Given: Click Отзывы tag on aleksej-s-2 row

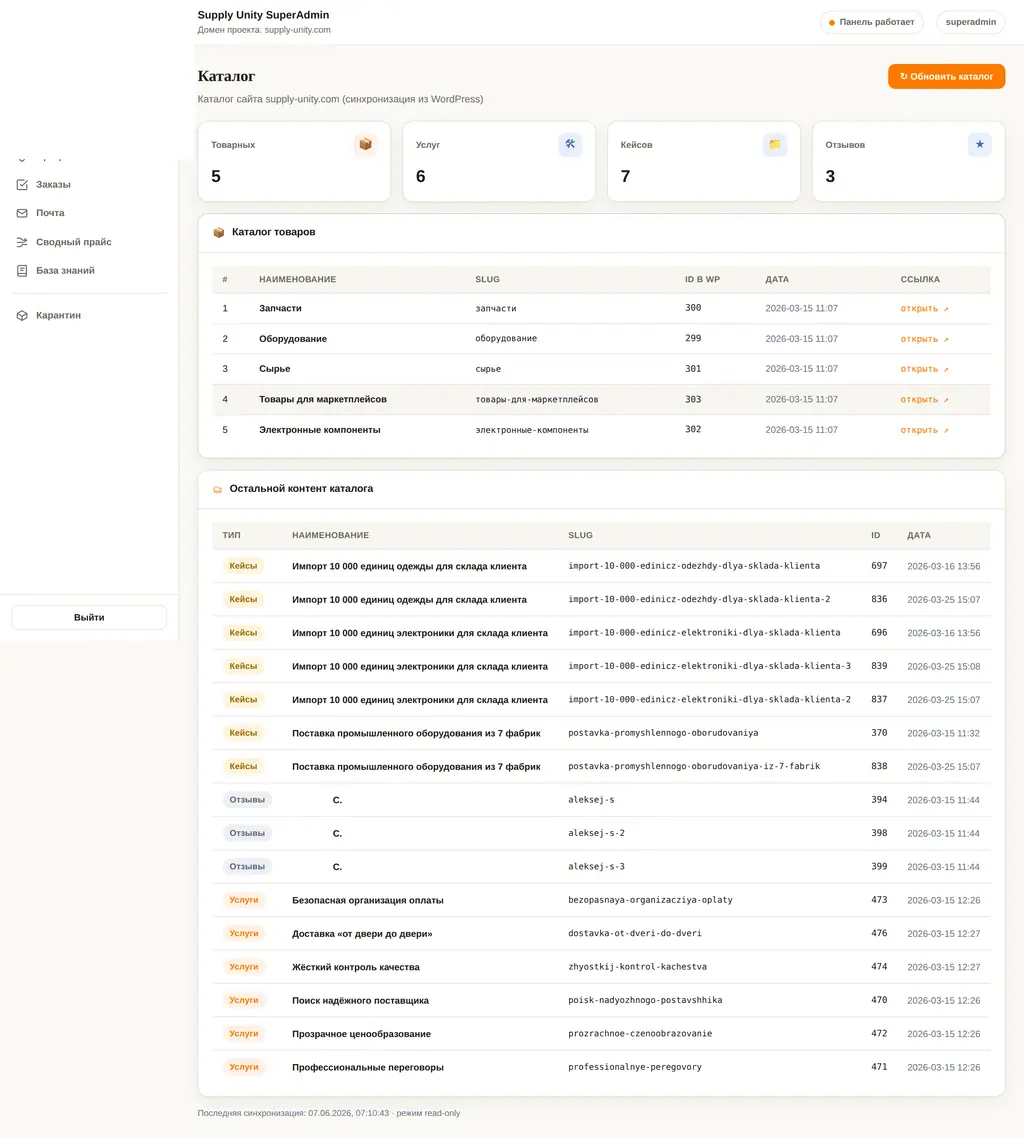Looking at the screenshot, I should pyautogui.click(x=247, y=833).
